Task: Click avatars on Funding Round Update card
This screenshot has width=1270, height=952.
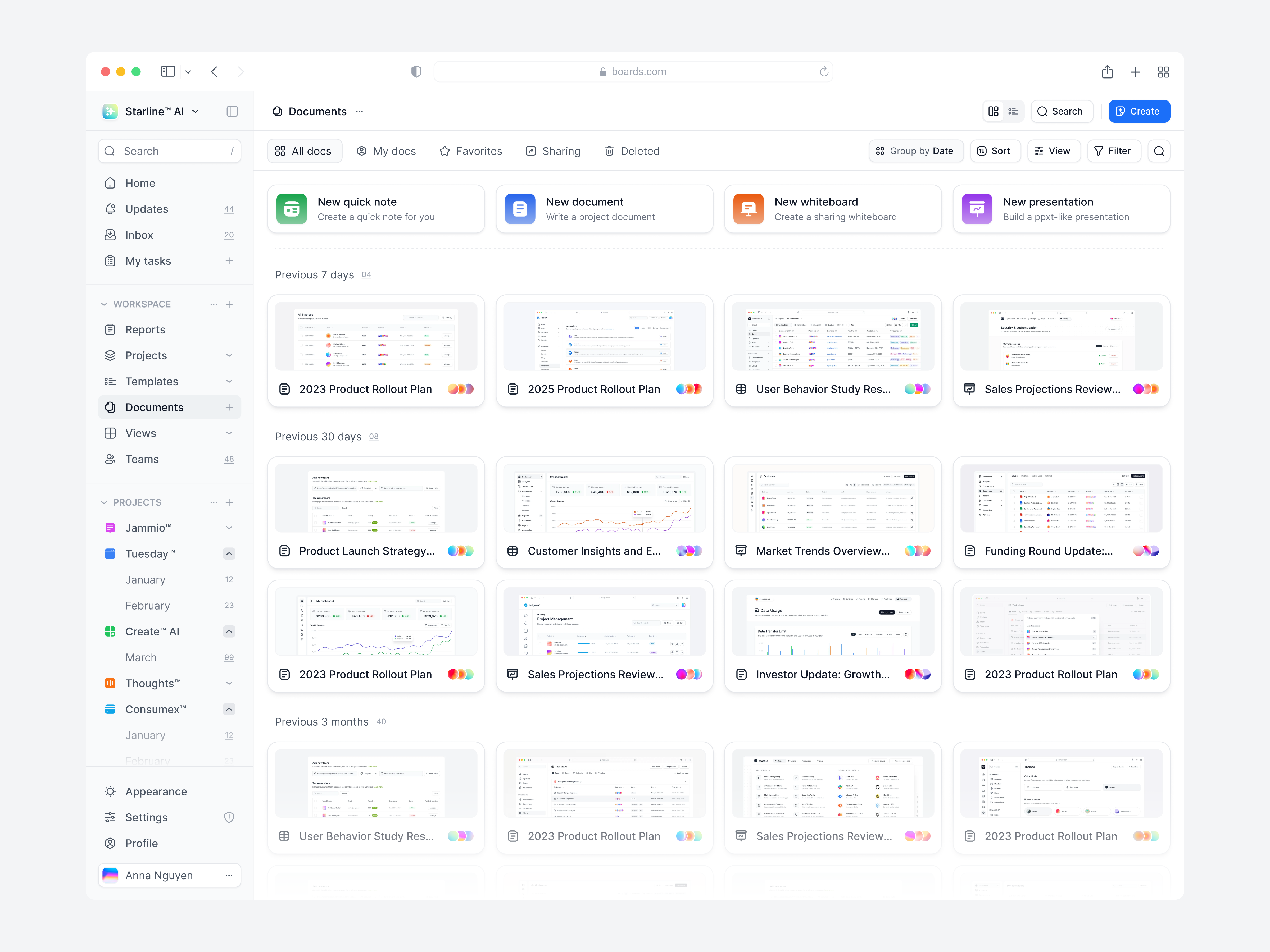Action: pyautogui.click(x=1146, y=551)
